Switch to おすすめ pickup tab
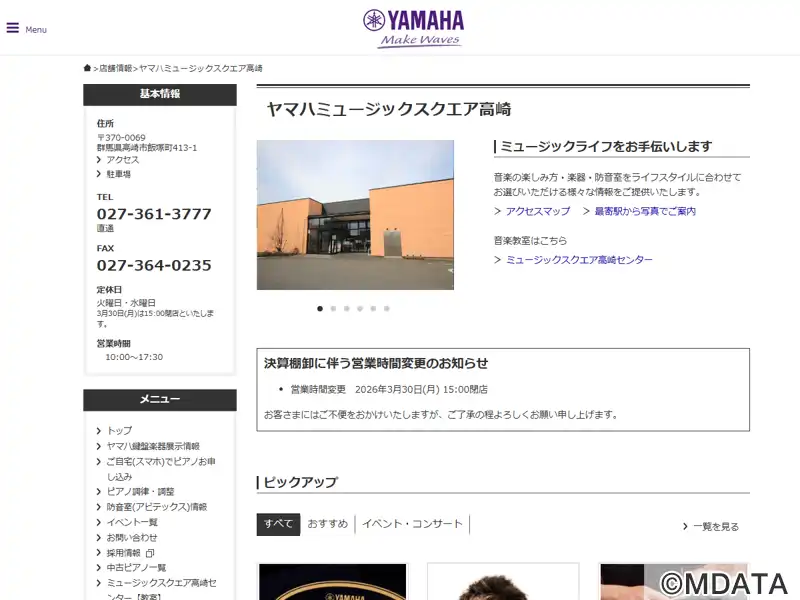Image resolution: width=800 pixels, height=600 pixels. (328, 524)
